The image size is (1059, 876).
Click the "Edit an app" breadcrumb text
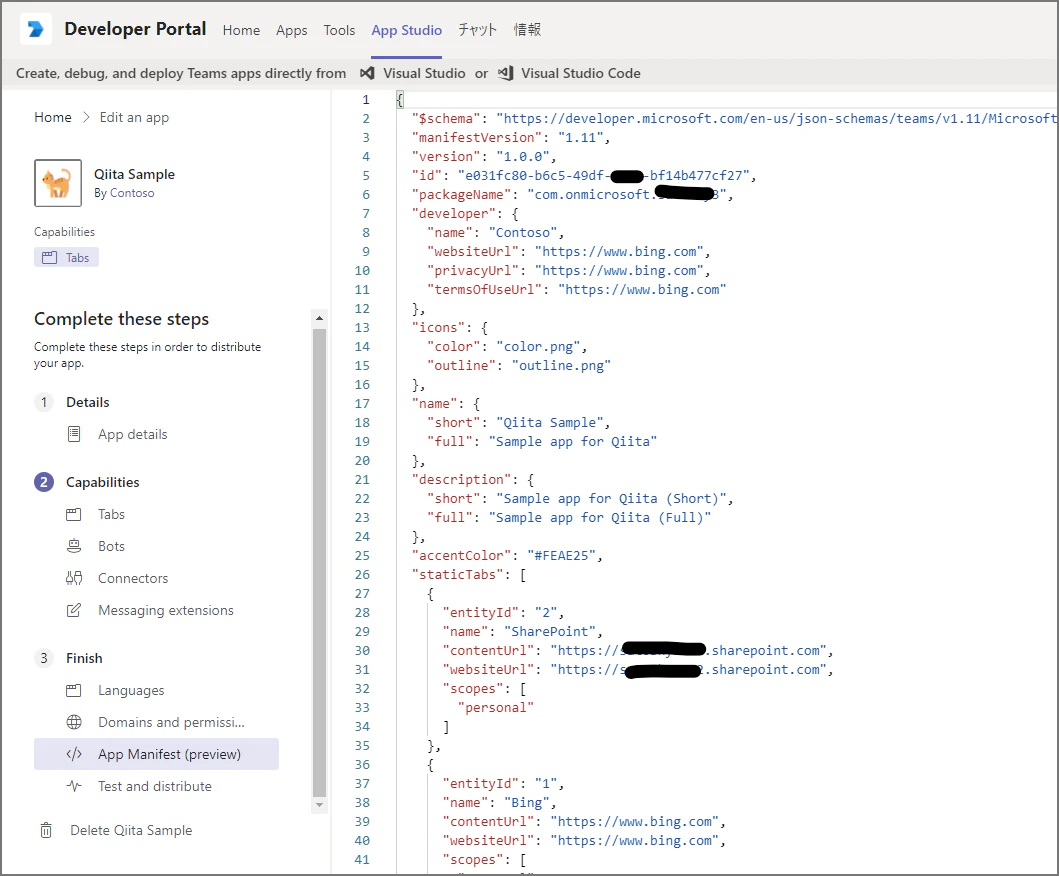(x=134, y=118)
